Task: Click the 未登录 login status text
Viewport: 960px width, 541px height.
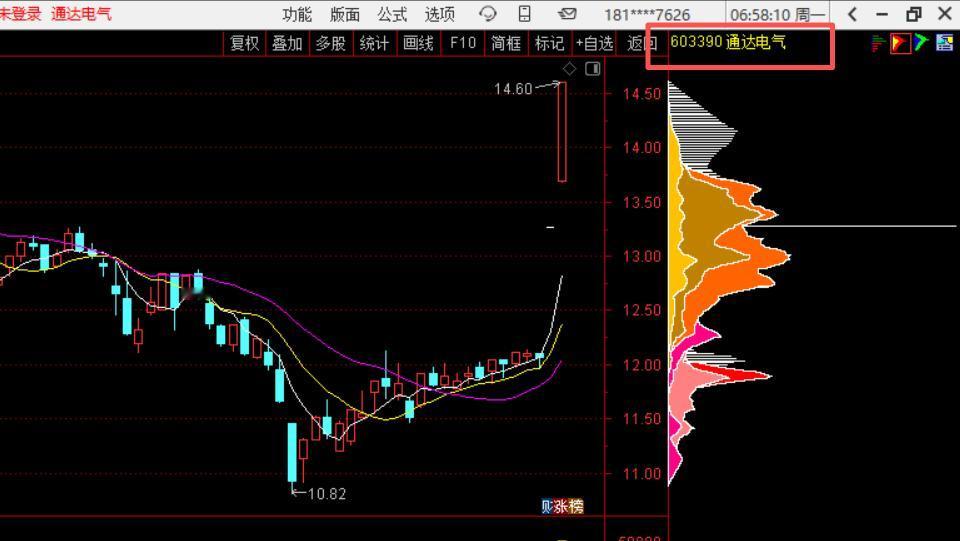Action: [x=21, y=13]
